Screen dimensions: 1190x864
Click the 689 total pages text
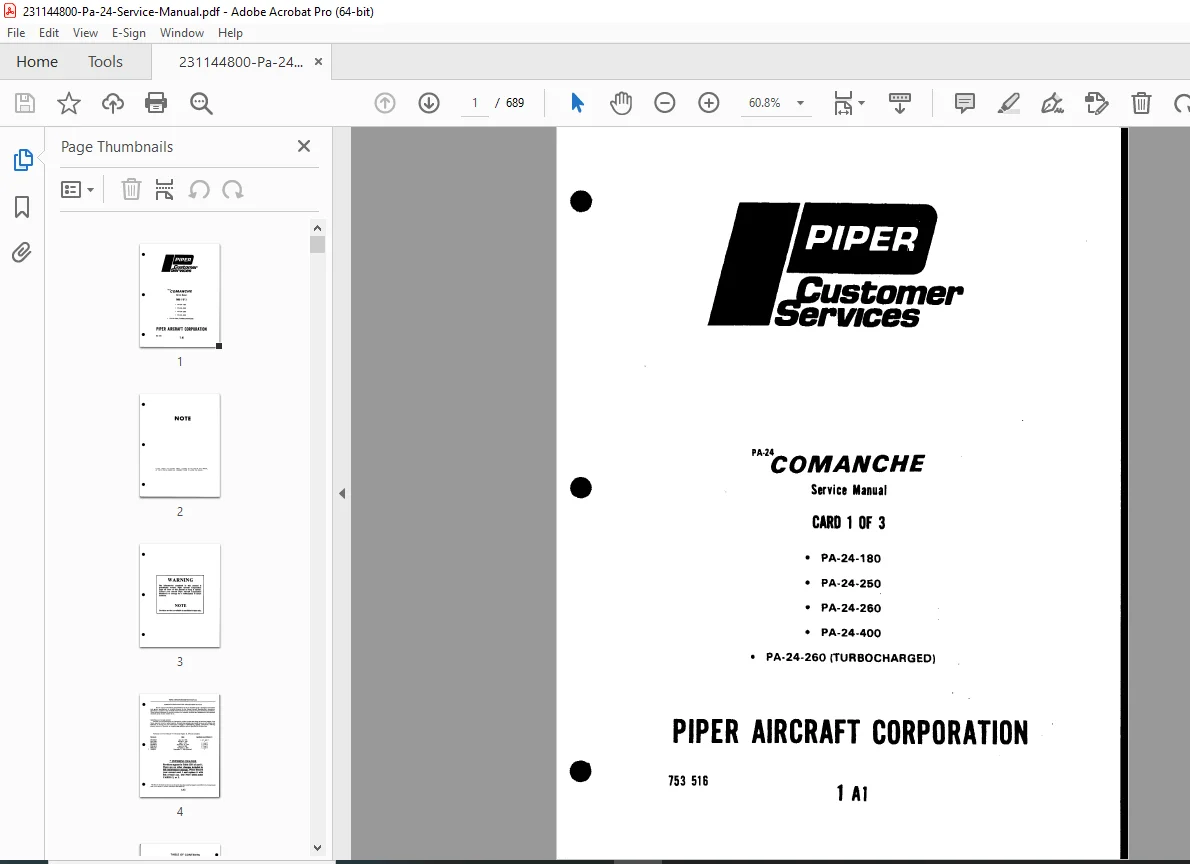pyautogui.click(x=515, y=103)
